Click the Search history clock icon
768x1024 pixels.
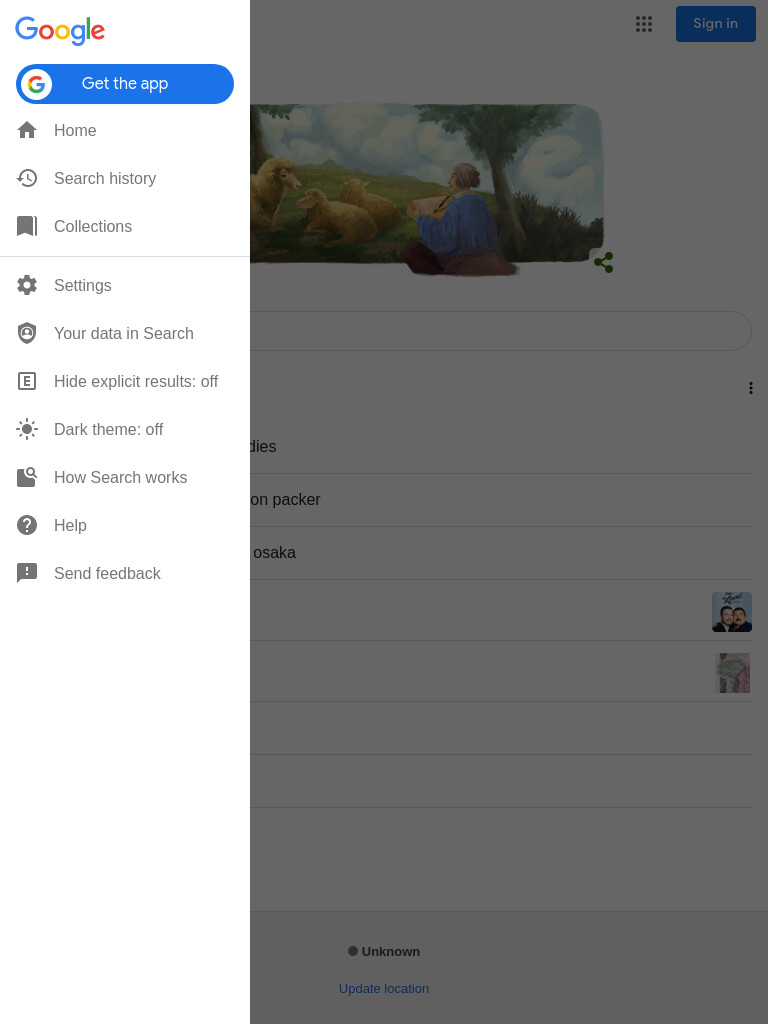coord(27,178)
